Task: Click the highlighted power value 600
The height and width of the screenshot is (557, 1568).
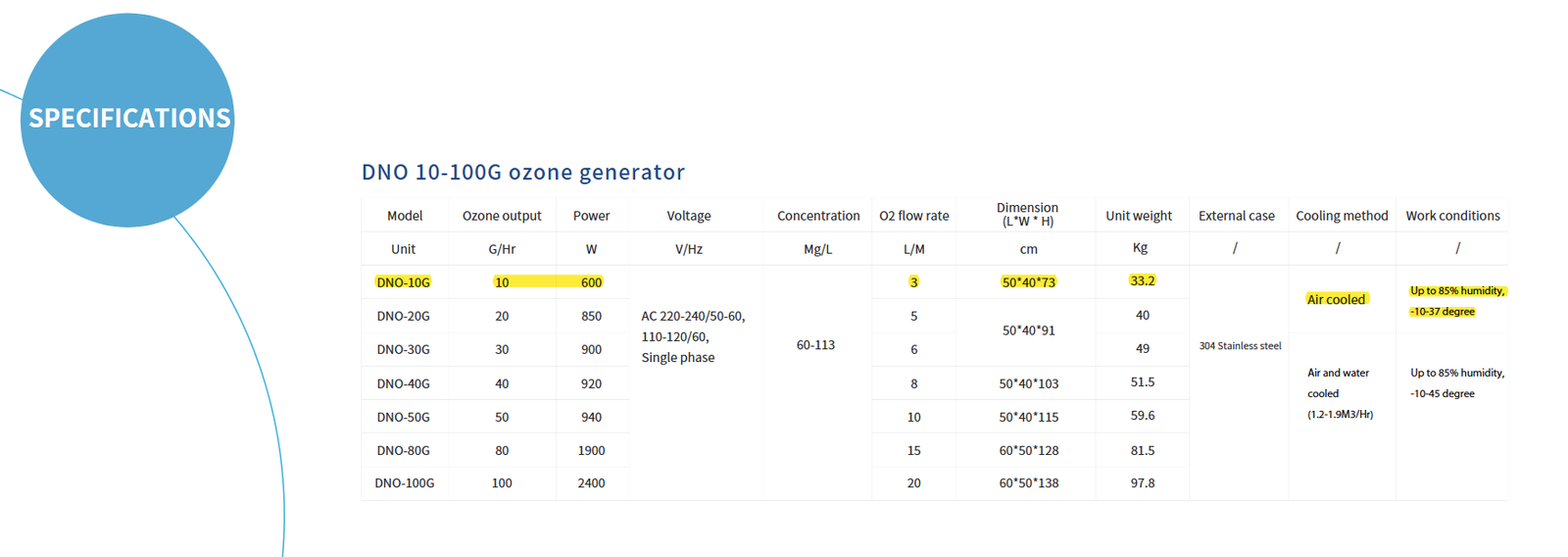Action: click(591, 282)
